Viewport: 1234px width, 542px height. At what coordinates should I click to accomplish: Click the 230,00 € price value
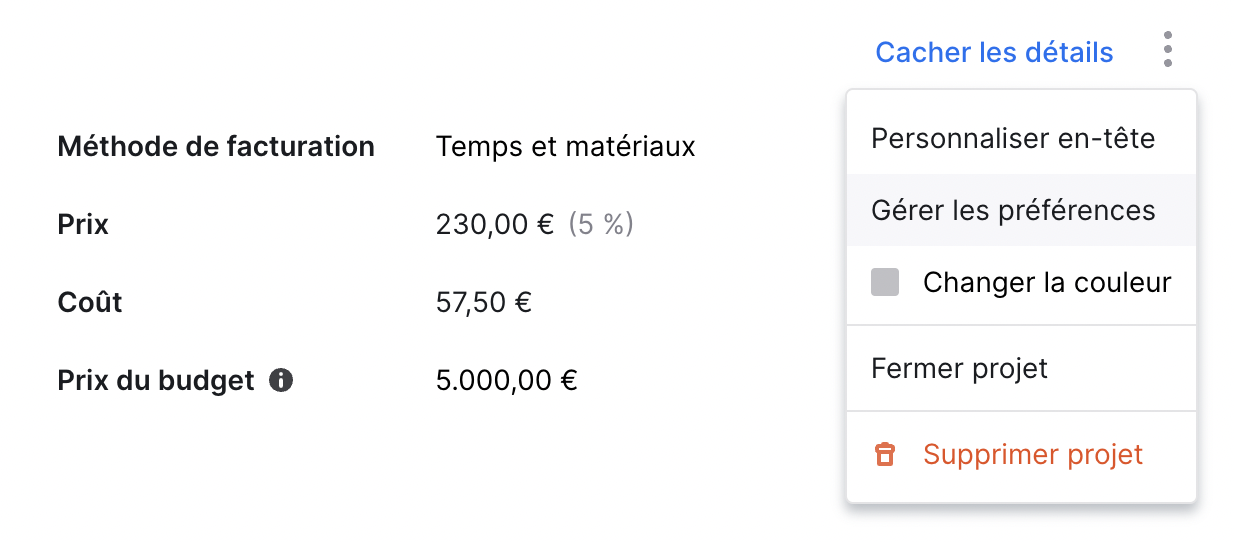click(x=495, y=224)
